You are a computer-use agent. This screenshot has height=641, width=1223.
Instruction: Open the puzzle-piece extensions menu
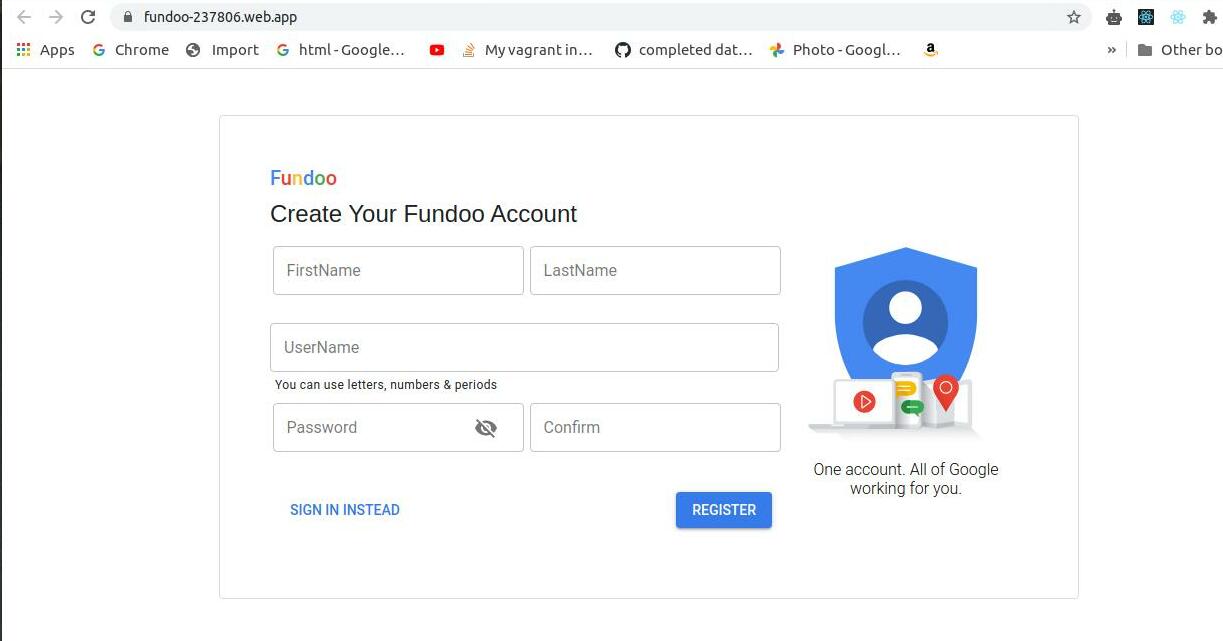click(1209, 17)
